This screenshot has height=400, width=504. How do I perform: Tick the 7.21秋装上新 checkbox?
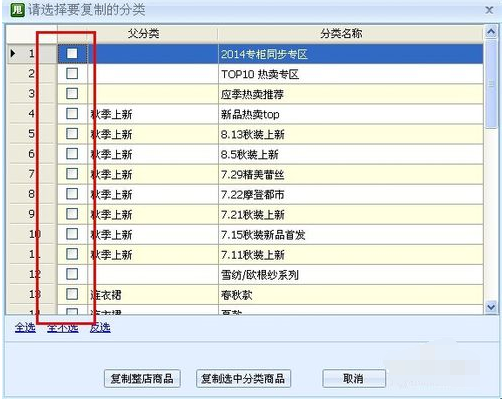pos(72,214)
